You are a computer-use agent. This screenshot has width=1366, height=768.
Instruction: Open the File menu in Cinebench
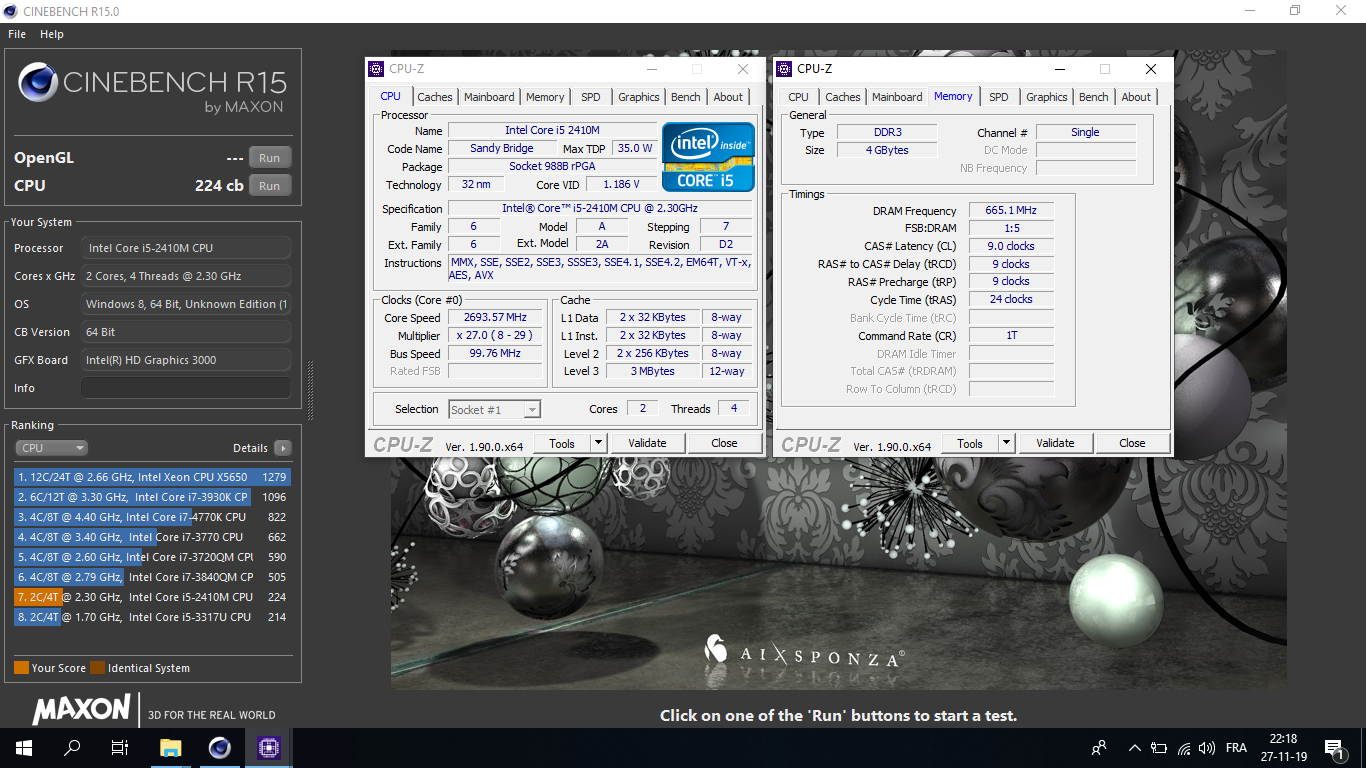pyautogui.click(x=17, y=34)
